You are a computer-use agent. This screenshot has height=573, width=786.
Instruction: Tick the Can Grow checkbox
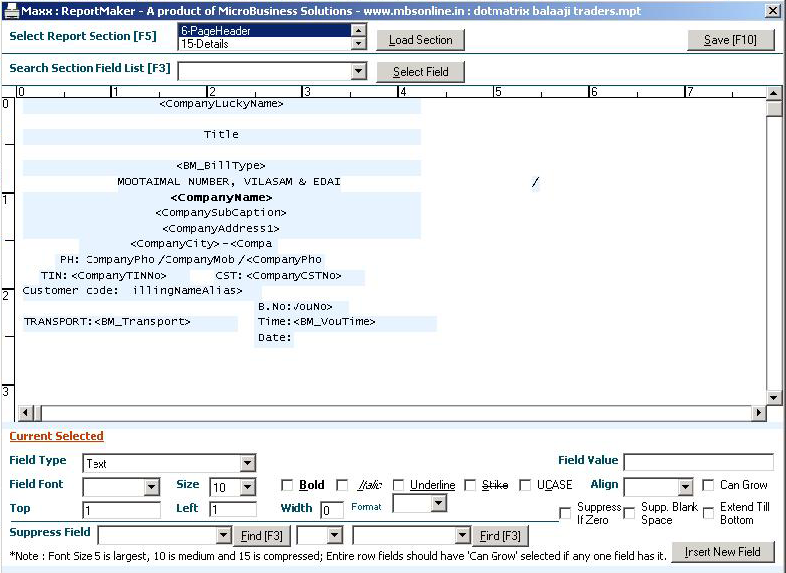tap(708, 486)
